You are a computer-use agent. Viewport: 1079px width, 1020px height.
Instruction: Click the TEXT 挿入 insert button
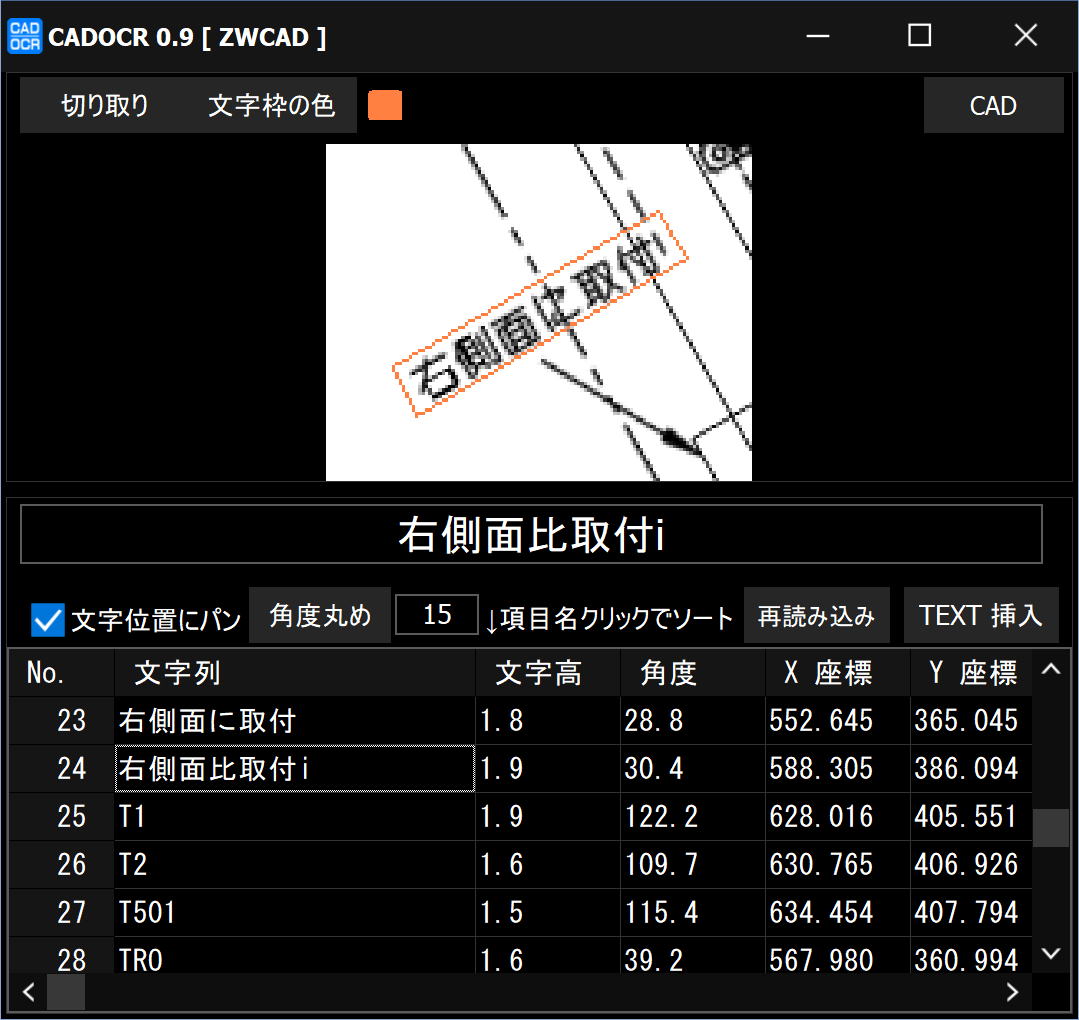coord(980,616)
